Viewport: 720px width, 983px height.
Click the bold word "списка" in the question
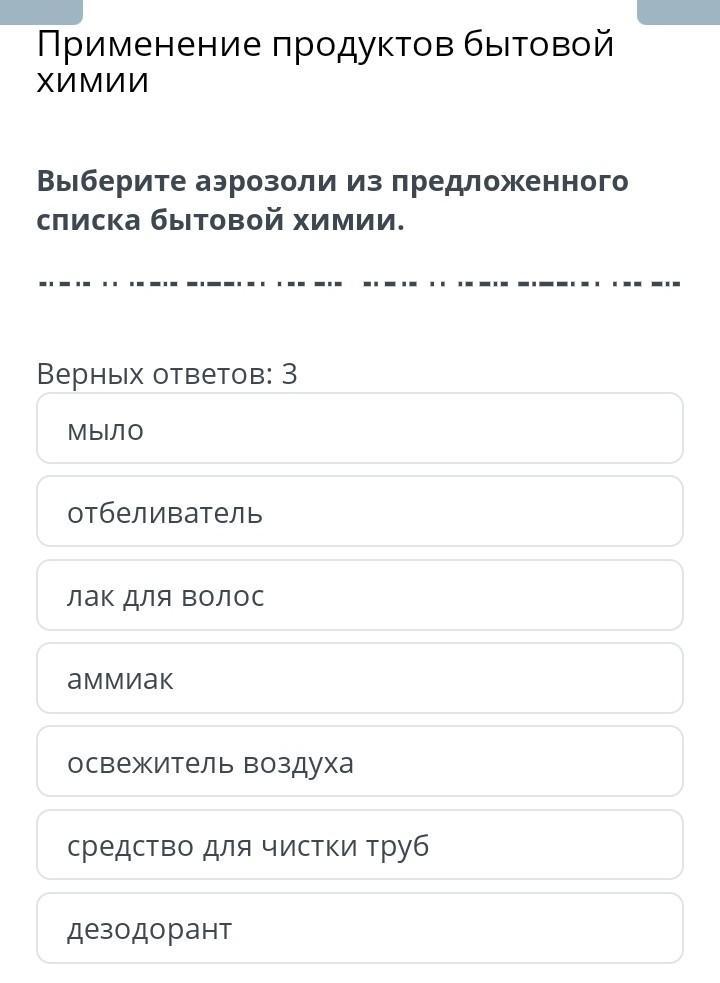point(88,220)
